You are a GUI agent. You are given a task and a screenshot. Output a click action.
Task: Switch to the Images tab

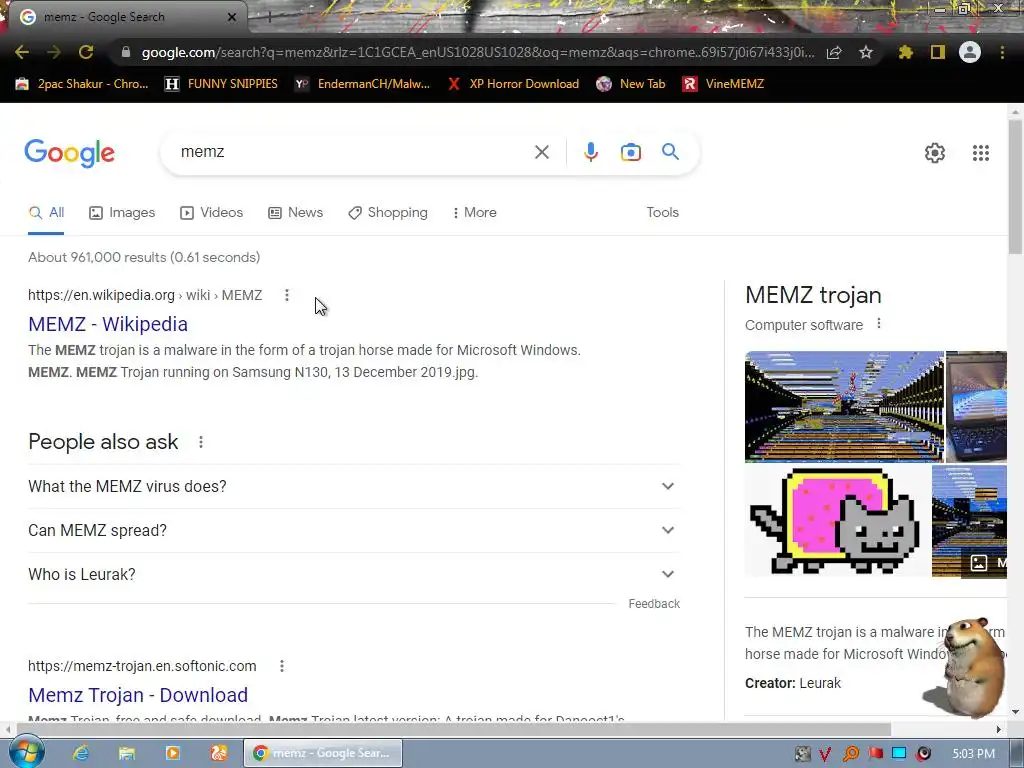pyautogui.click(x=122, y=213)
